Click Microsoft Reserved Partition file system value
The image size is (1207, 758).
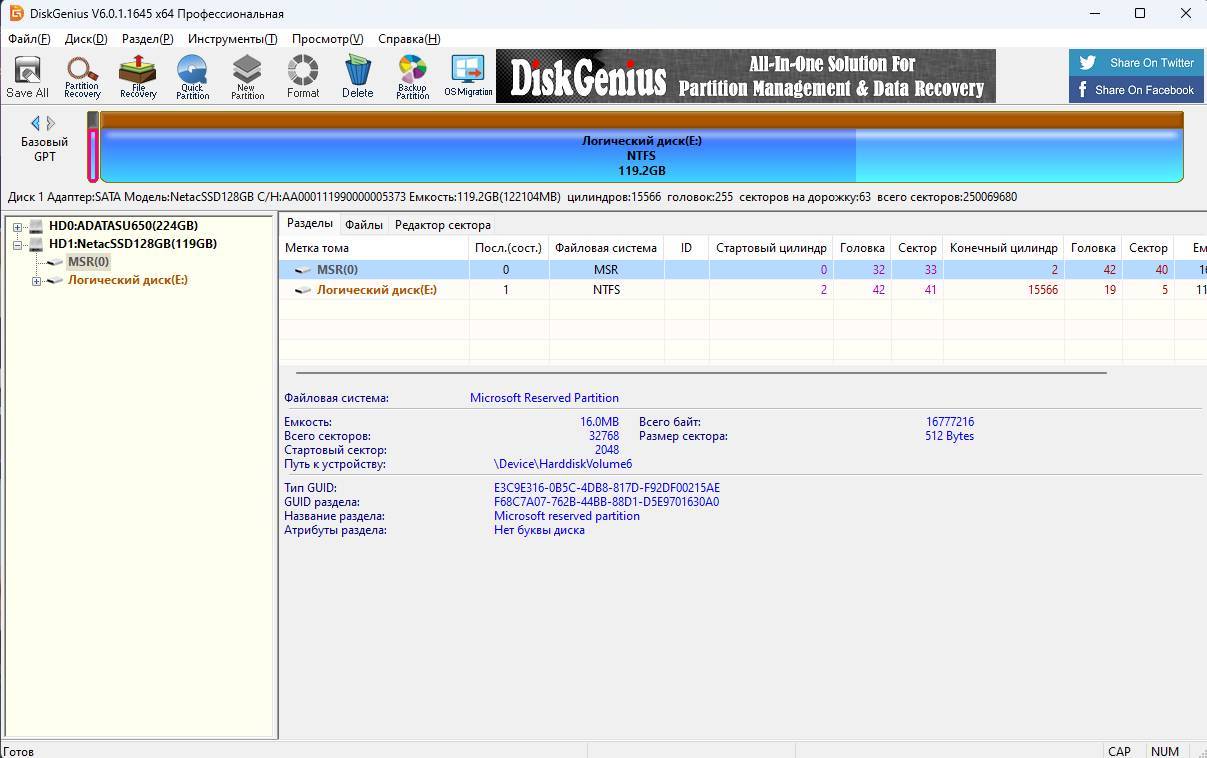tap(544, 398)
